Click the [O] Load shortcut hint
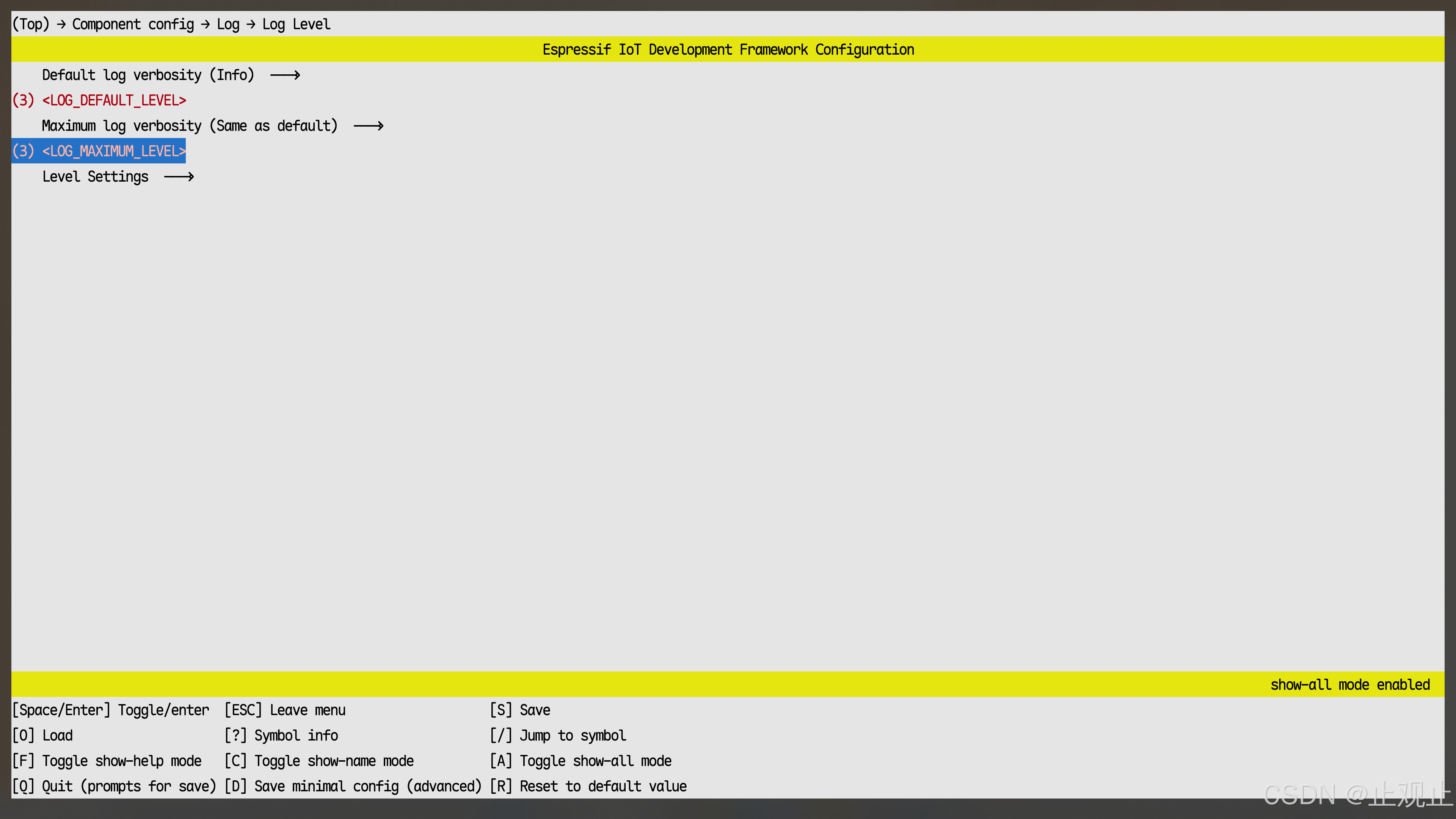 [42, 736]
